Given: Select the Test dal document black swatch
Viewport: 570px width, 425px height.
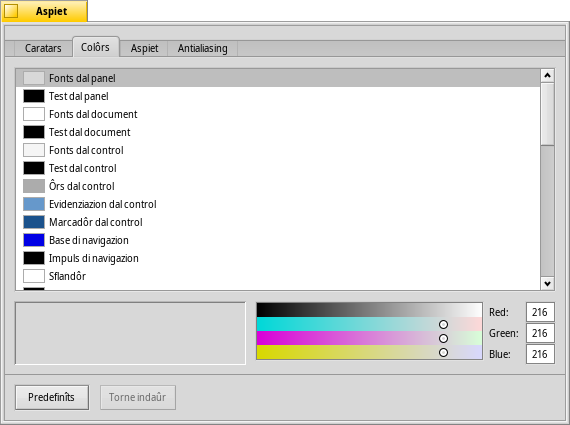Looking at the screenshot, I should (34, 132).
